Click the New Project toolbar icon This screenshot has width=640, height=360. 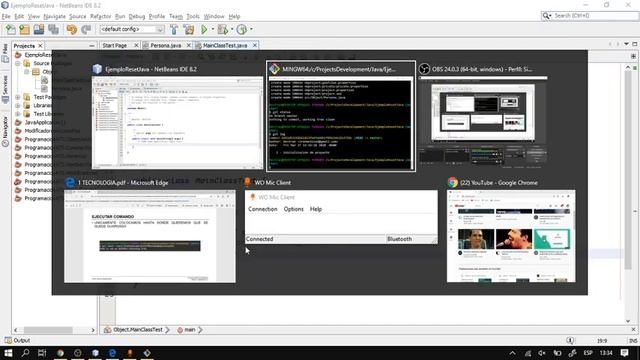(x=24, y=29)
